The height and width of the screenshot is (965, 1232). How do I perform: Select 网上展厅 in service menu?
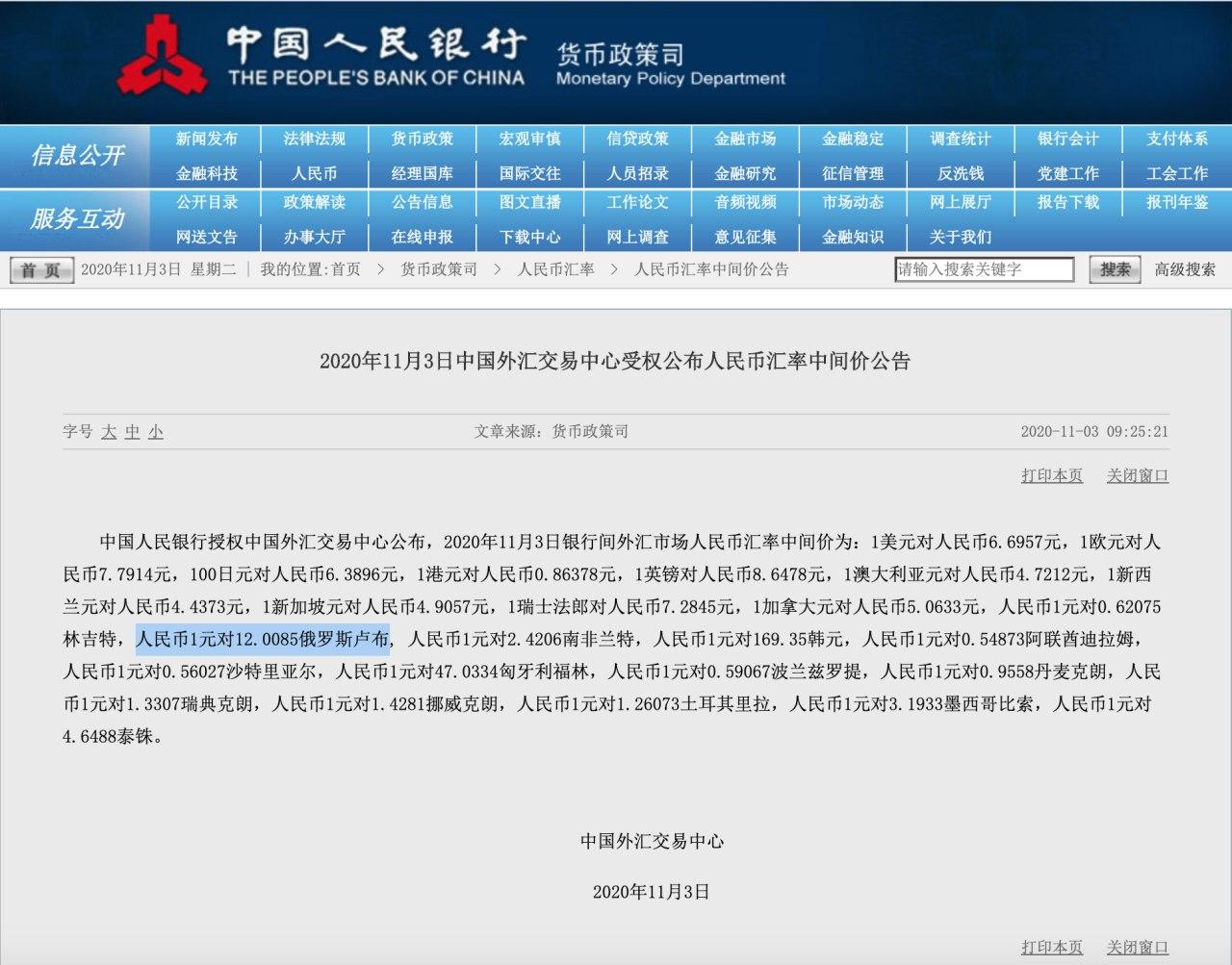pos(962,202)
